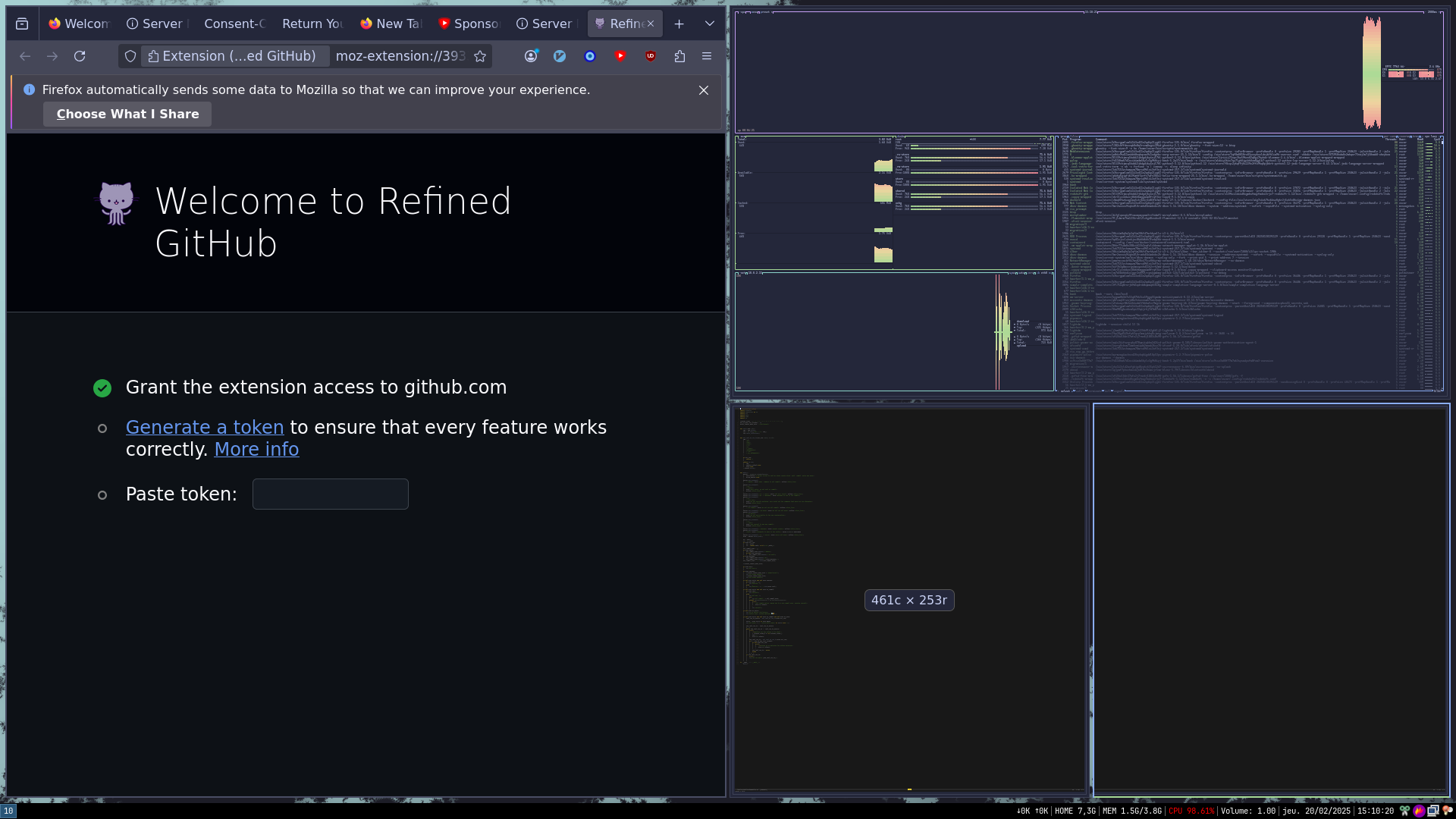Open the Firefox application hamburger menu
This screenshot has width=1456, height=819.
point(707,56)
